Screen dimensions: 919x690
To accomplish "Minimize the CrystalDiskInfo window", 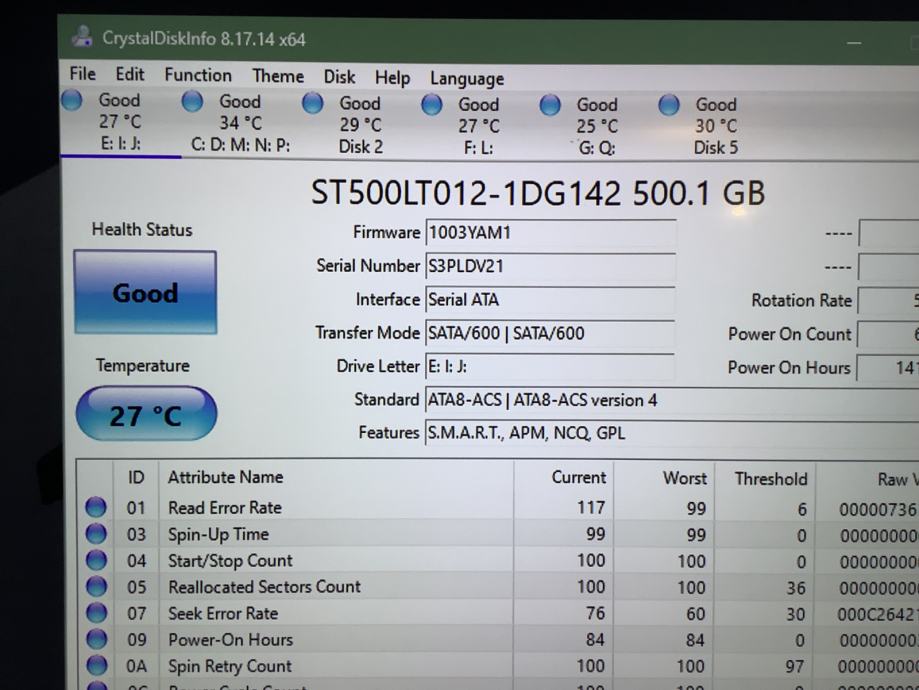I will click(x=854, y=43).
